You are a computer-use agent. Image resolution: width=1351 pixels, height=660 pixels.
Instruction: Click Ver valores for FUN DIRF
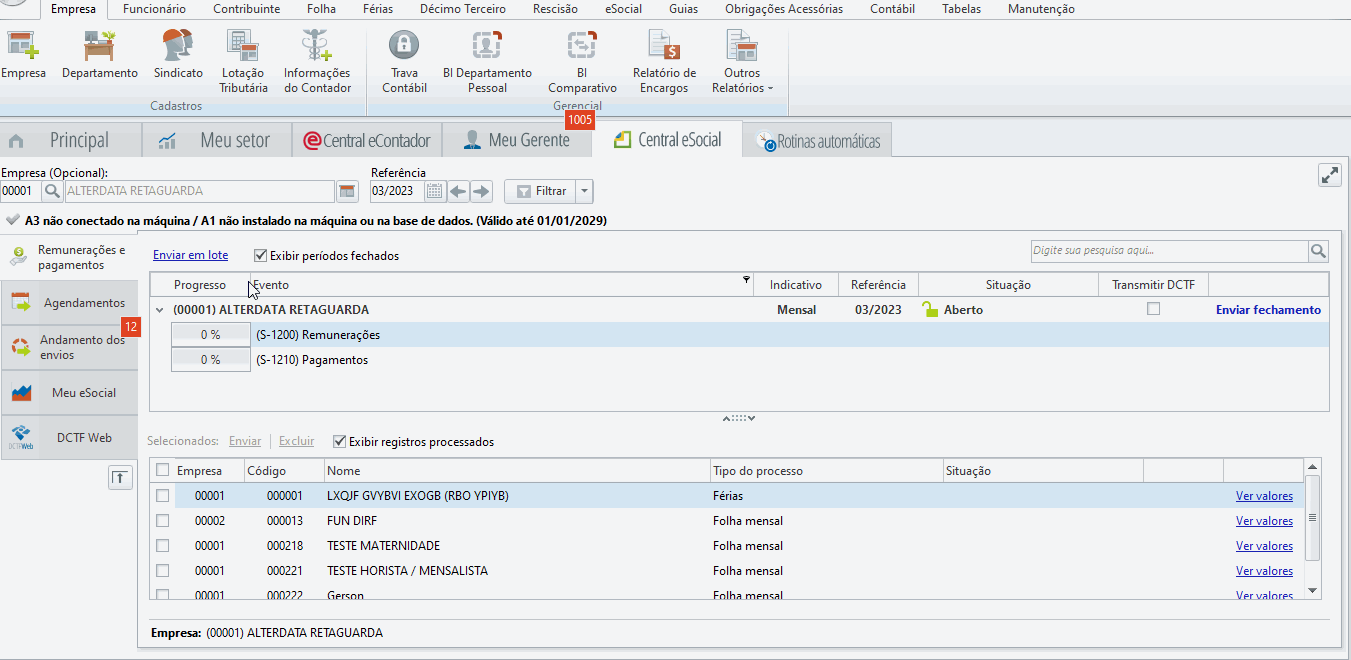pyautogui.click(x=1264, y=521)
